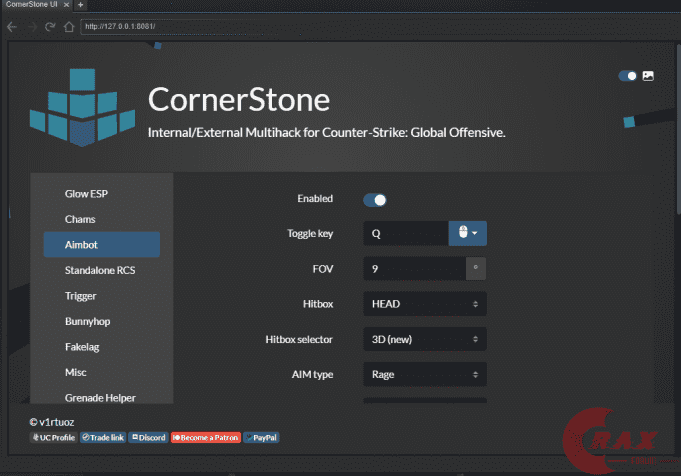The image size is (681, 476).
Task: Reload the page with refresh icon
Action: 50,27
